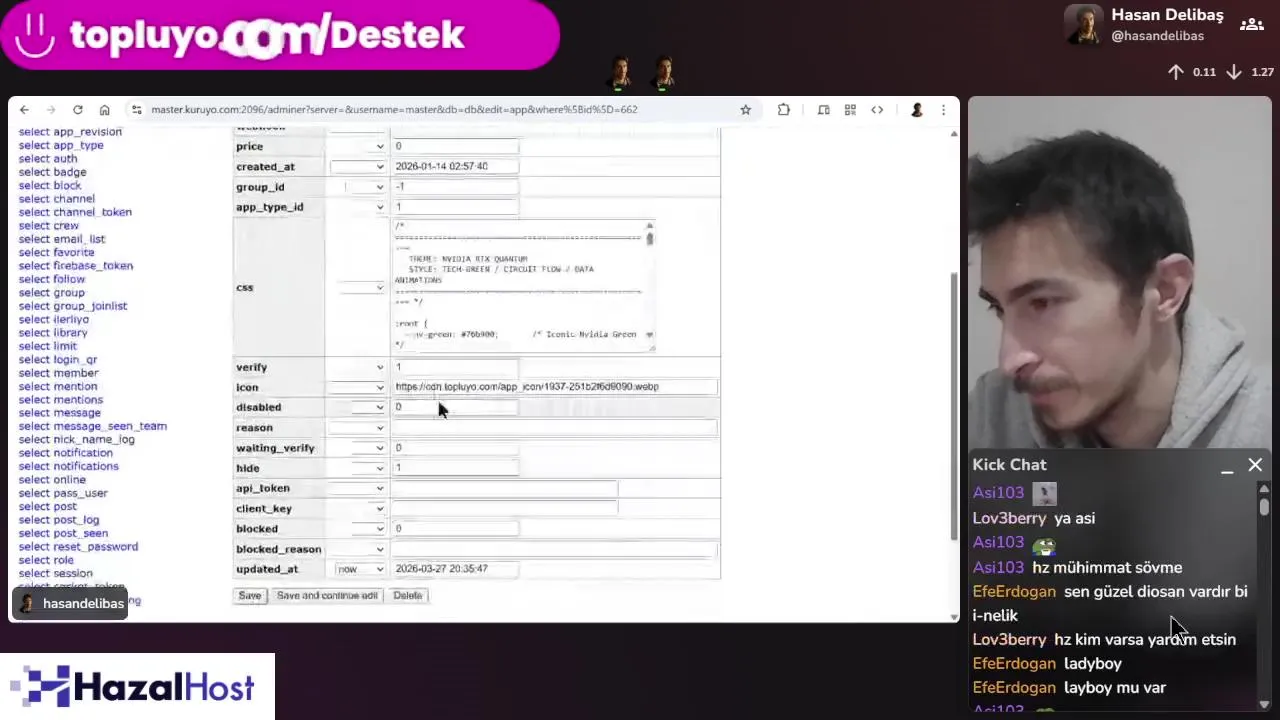Click the Kick Chat scrollbar
Screen dimensions: 1280x720
1264,507
